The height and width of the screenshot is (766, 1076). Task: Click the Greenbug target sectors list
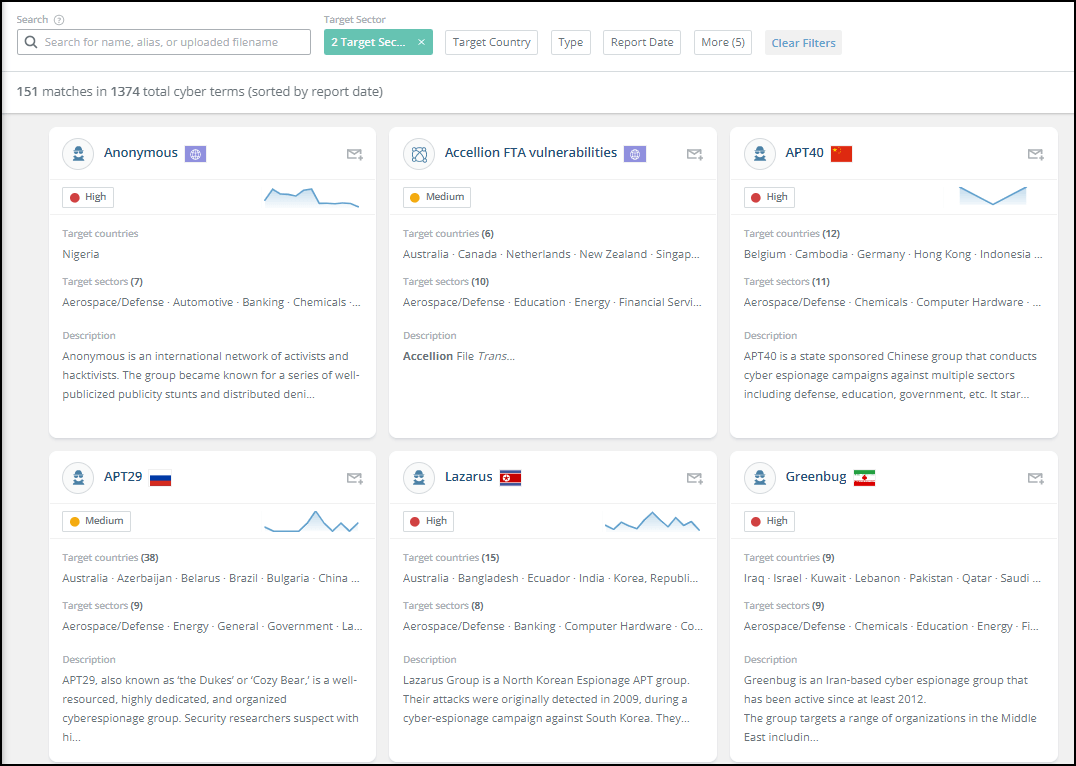pyautogui.click(x=891, y=626)
